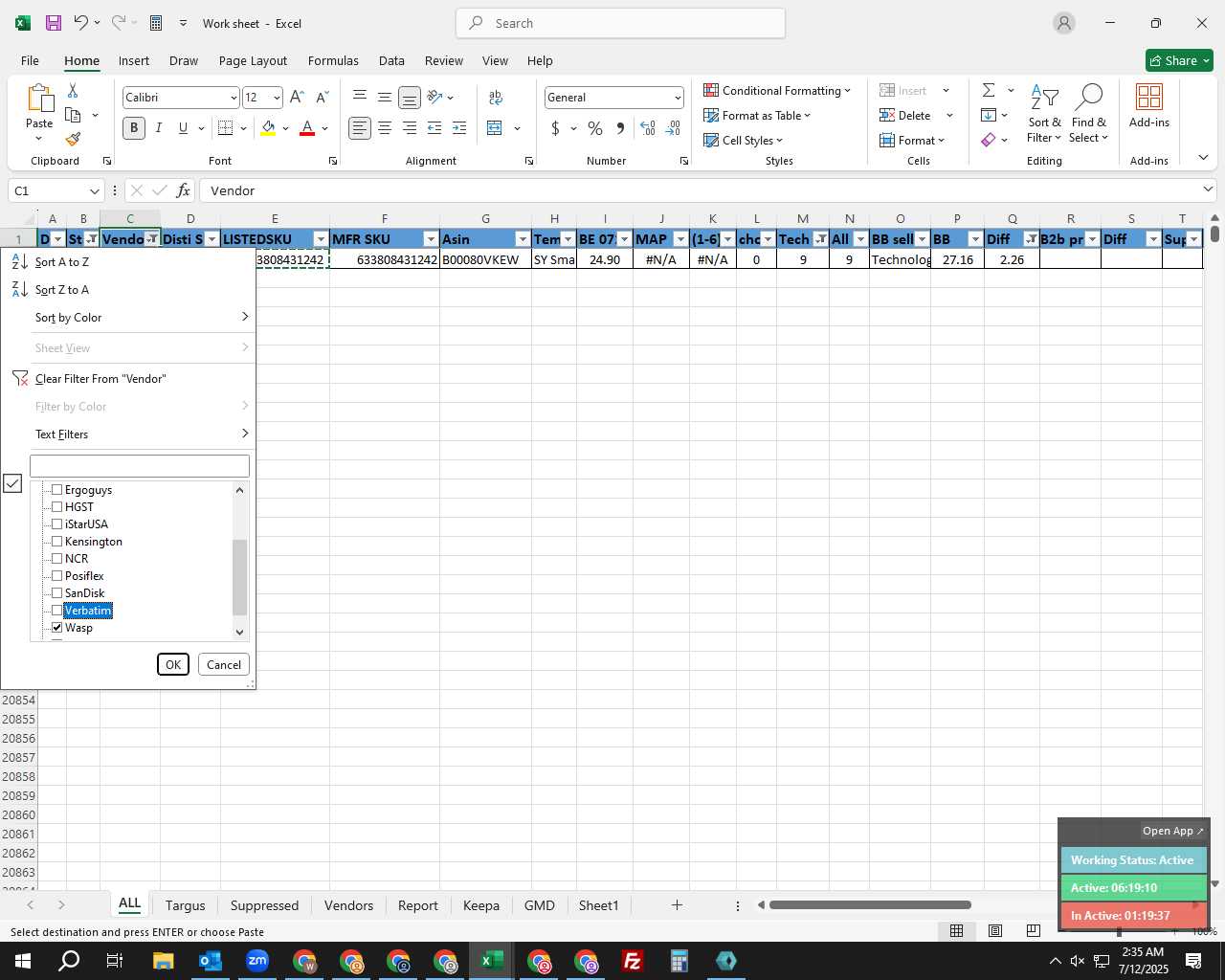Click the filter search input field
This screenshot has height=980, width=1225.
(140, 466)
